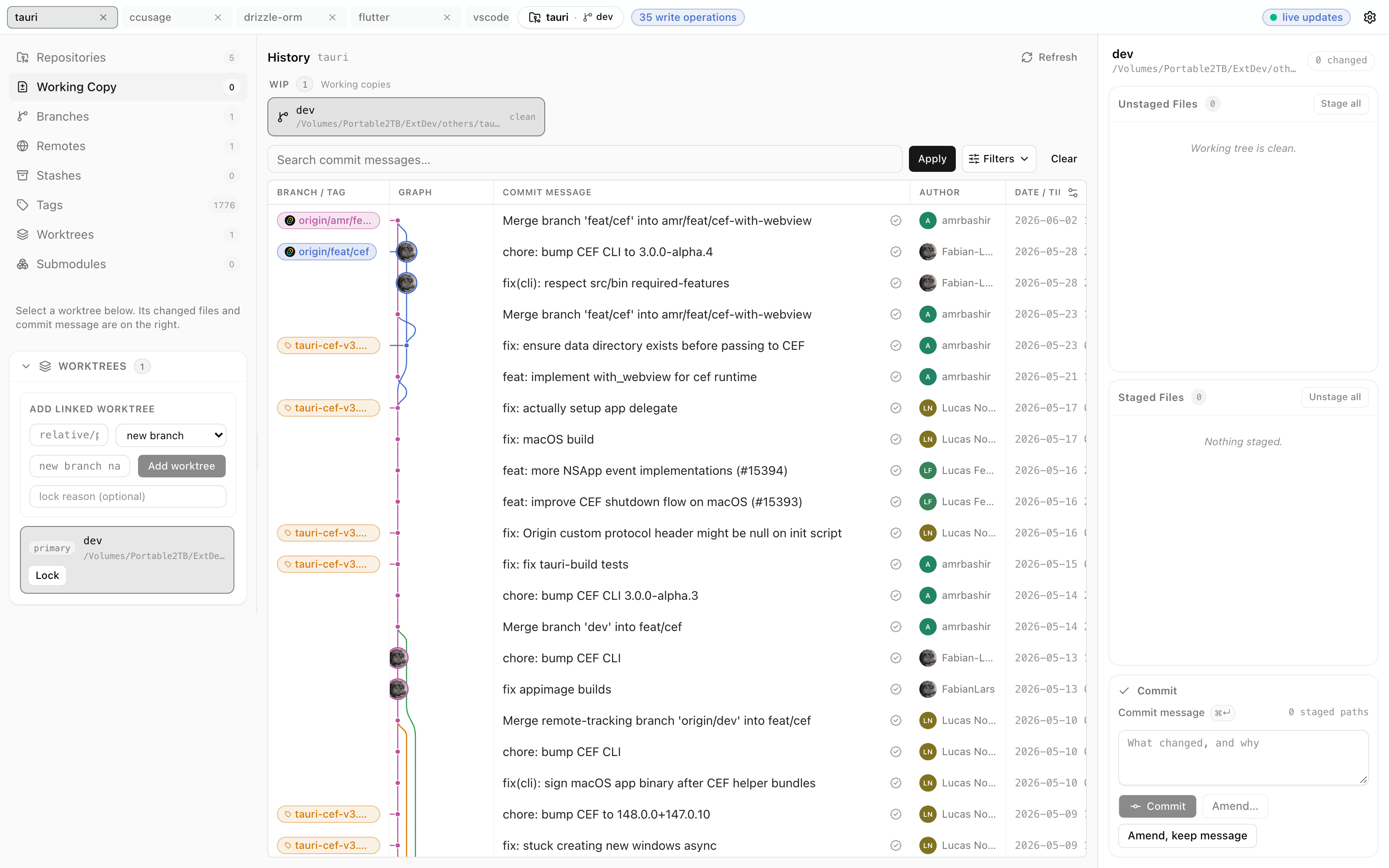This screenshot has width=1389, height=868.
Task: Click the Lock button on dev worktree
Action: pyautogui.click(x=47, y=575)
